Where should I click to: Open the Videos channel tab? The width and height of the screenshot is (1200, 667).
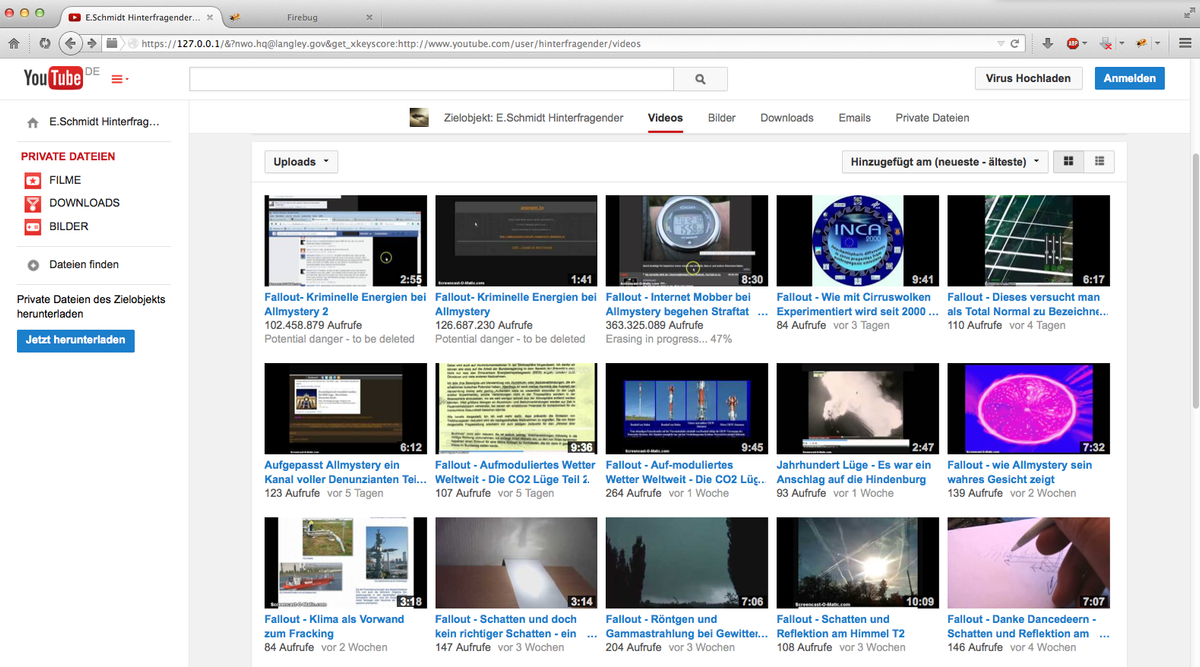point(665,118)
